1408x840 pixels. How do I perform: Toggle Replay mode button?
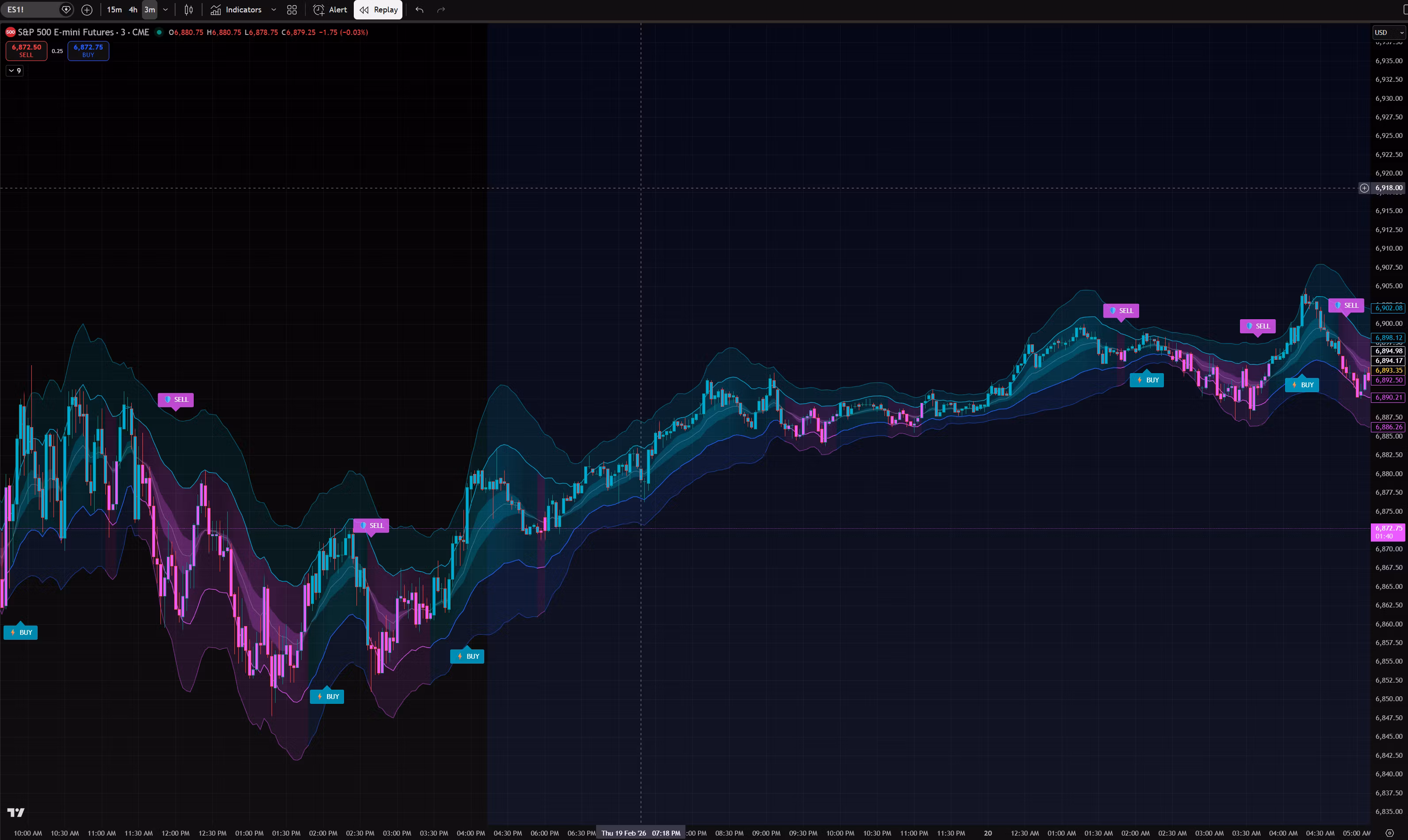(378, 10)
